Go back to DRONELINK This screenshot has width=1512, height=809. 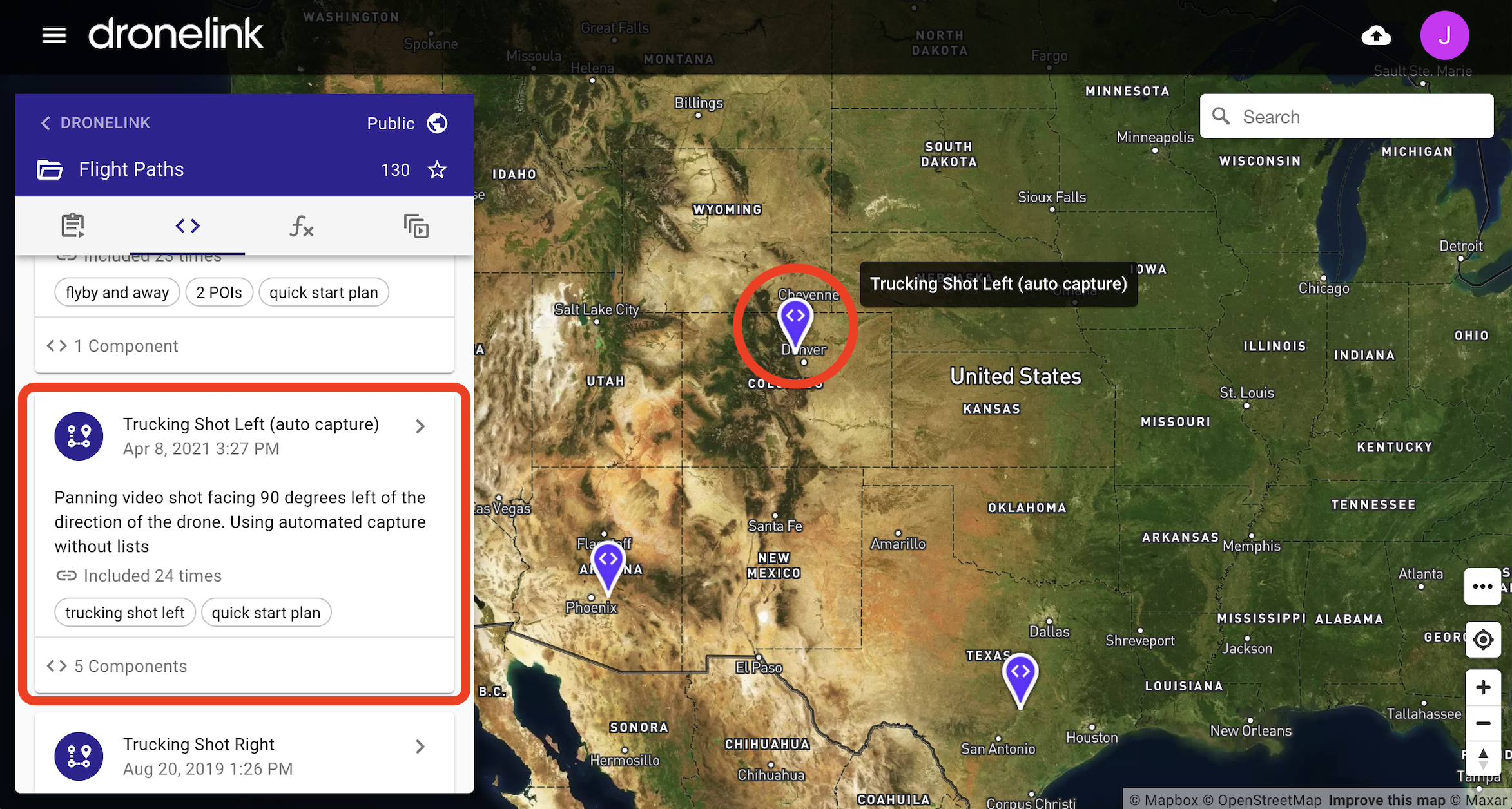coord(96,123)
